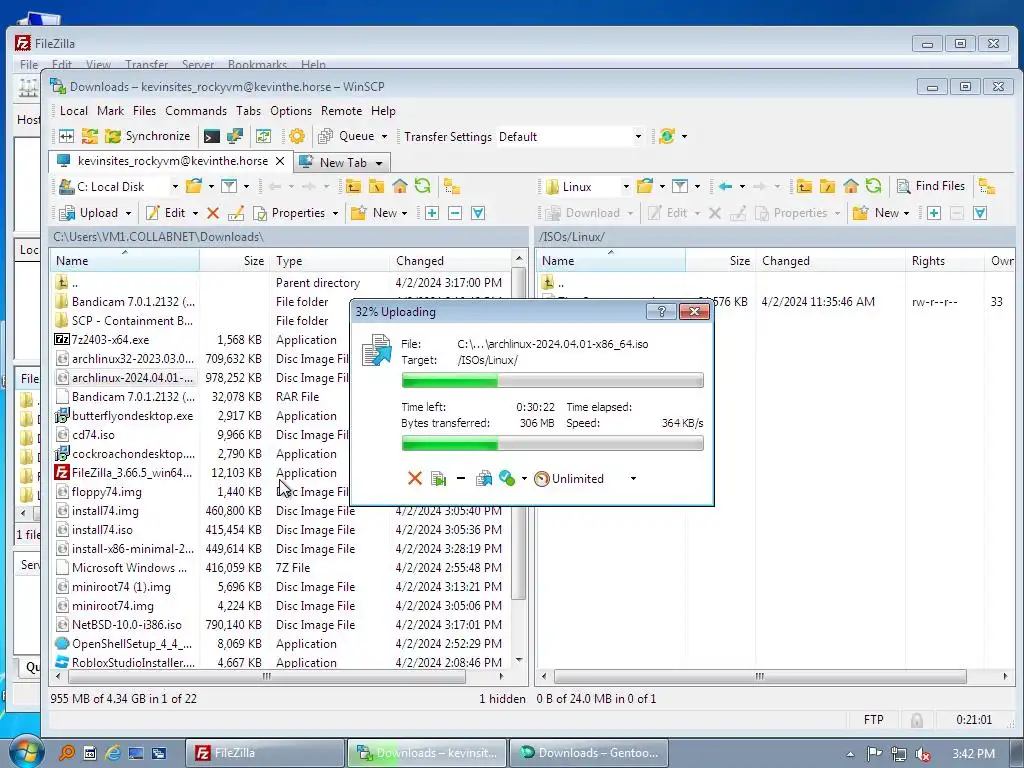The width and height of the screenshot is (1024, 768).
Task: Open FileZilla from the taskbar
Action: 264,753
